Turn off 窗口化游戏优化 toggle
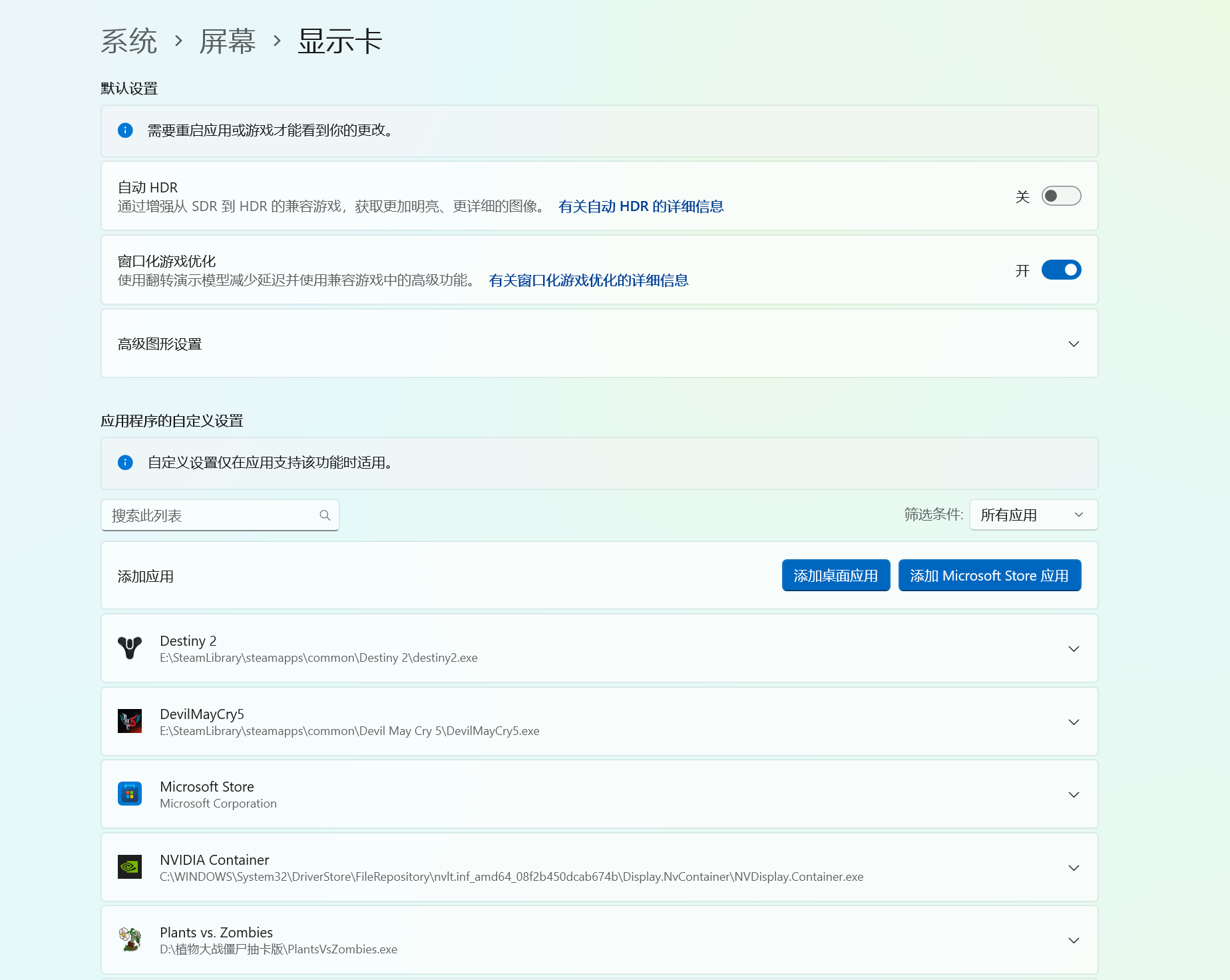 coord(1061,270)
